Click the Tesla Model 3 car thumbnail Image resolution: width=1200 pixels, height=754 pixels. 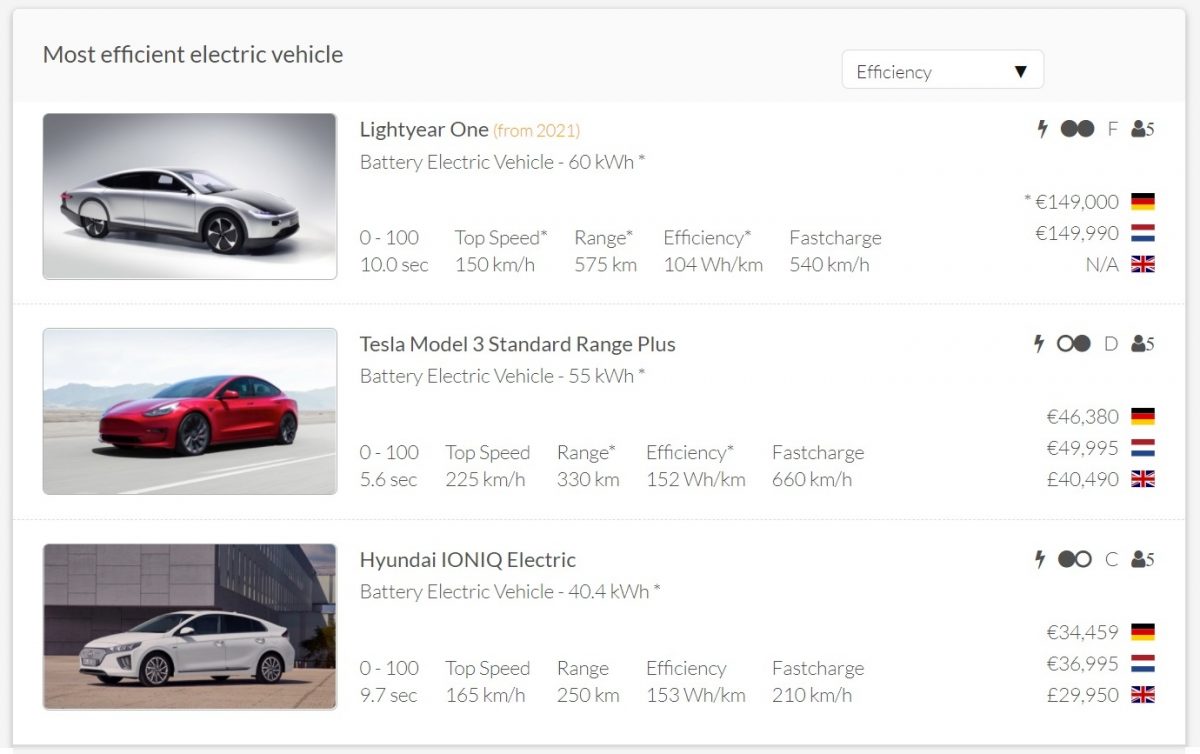[190, 411]
